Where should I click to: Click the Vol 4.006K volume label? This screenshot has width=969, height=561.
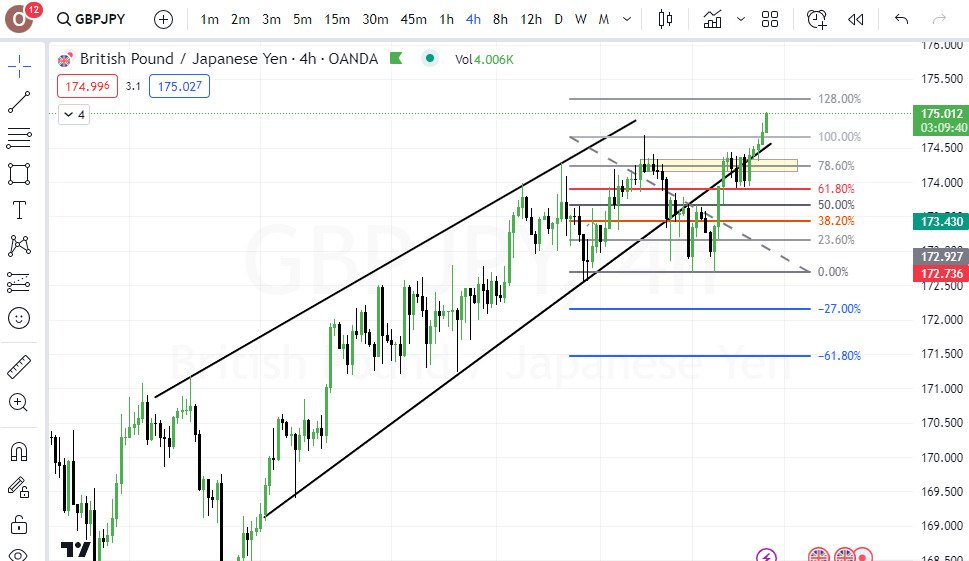click(x=484, y=59)
